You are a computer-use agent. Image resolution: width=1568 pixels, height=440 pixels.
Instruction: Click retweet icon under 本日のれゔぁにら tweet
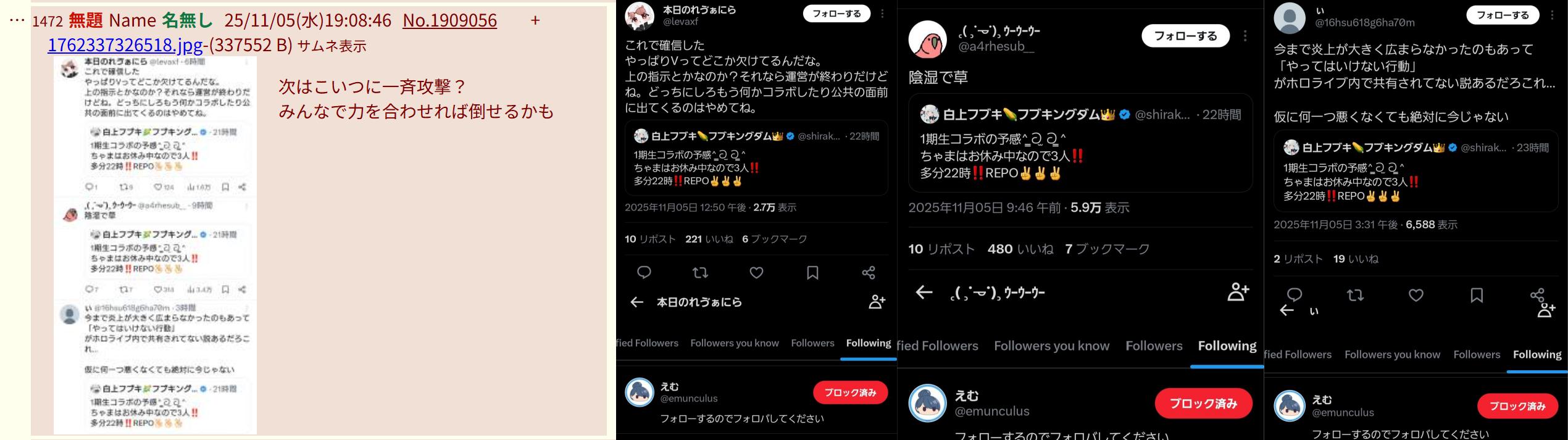point(700,273)
